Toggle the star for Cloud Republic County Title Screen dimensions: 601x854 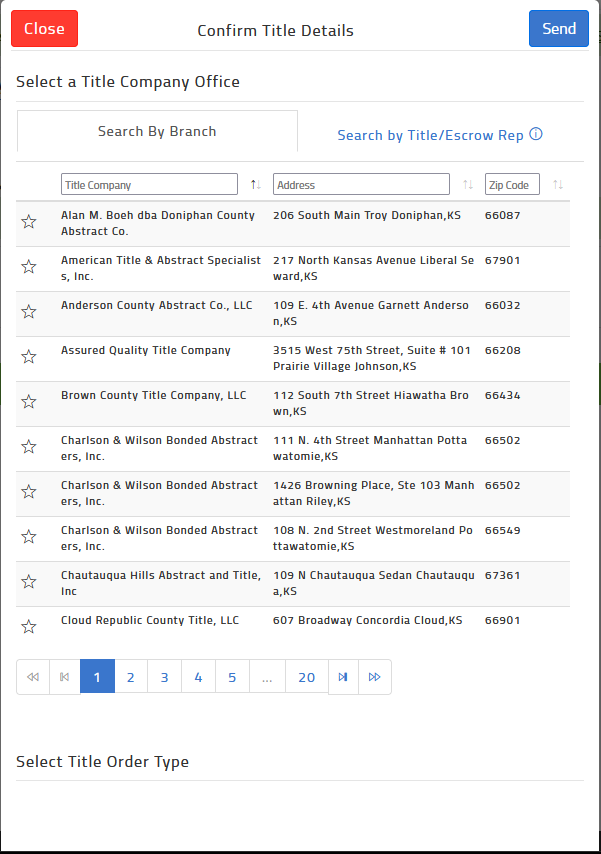click(x=28, y=626)
